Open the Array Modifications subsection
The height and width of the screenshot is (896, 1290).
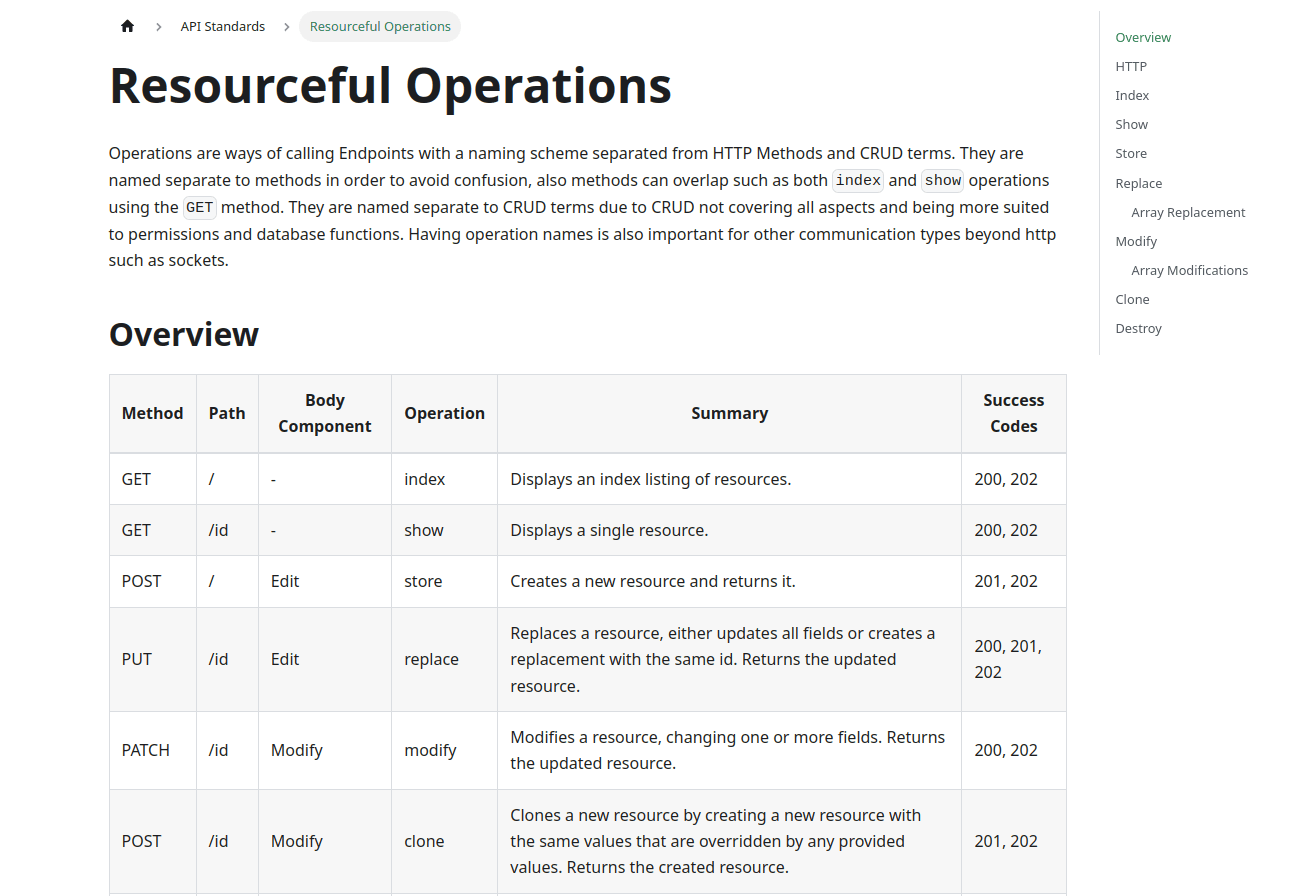tap(1189, 270)
